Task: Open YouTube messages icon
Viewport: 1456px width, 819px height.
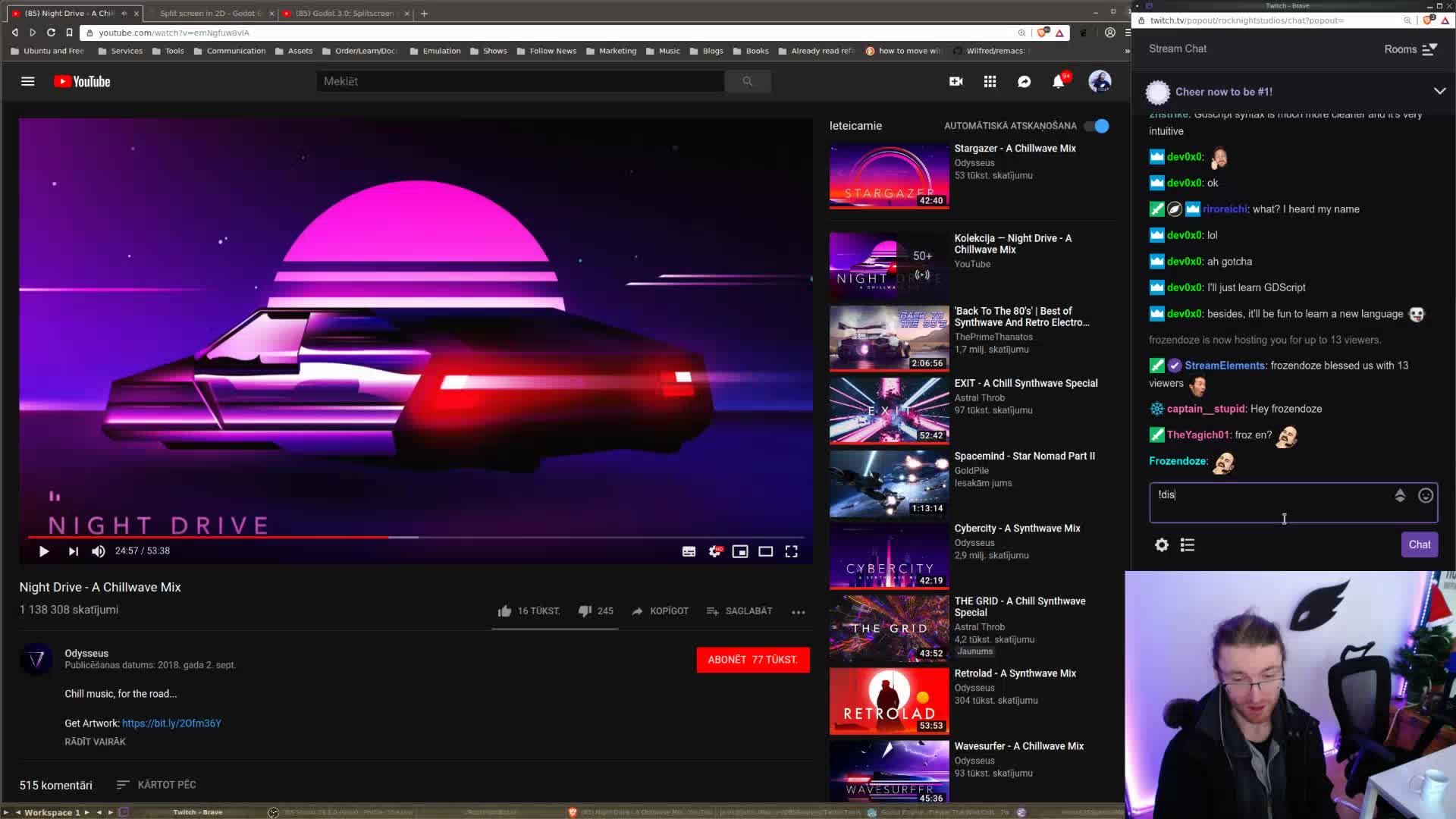Action: (x=1025, y=81)
